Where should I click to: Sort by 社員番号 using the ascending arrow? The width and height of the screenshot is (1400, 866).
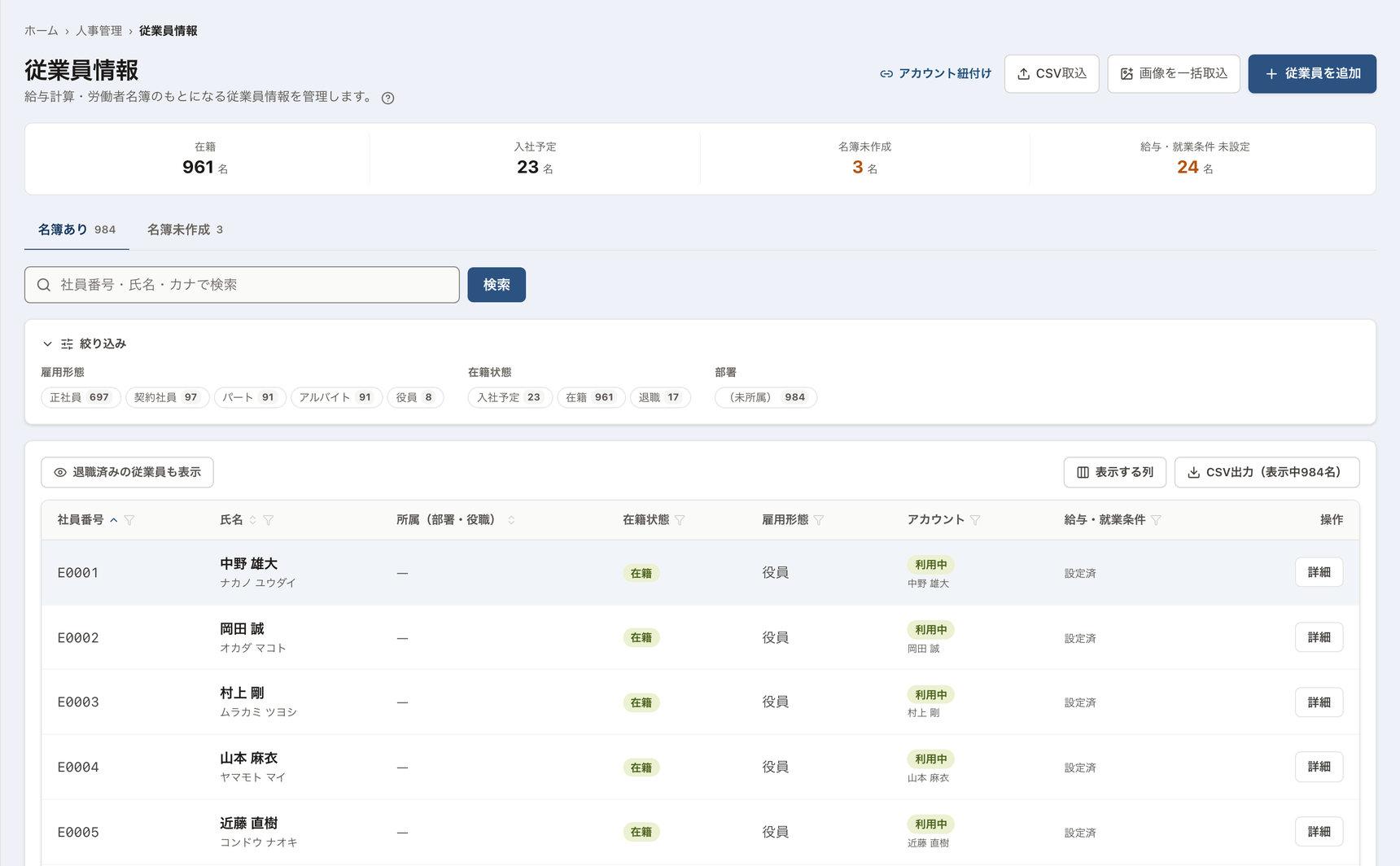(114, 520)
